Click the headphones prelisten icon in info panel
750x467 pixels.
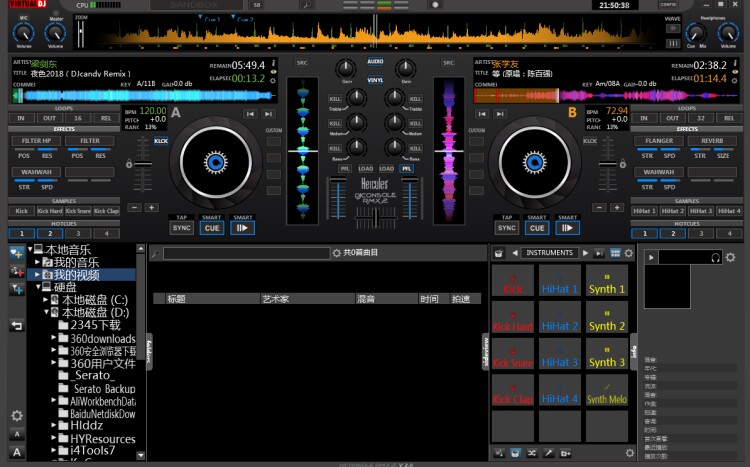(x=716, y=257)
